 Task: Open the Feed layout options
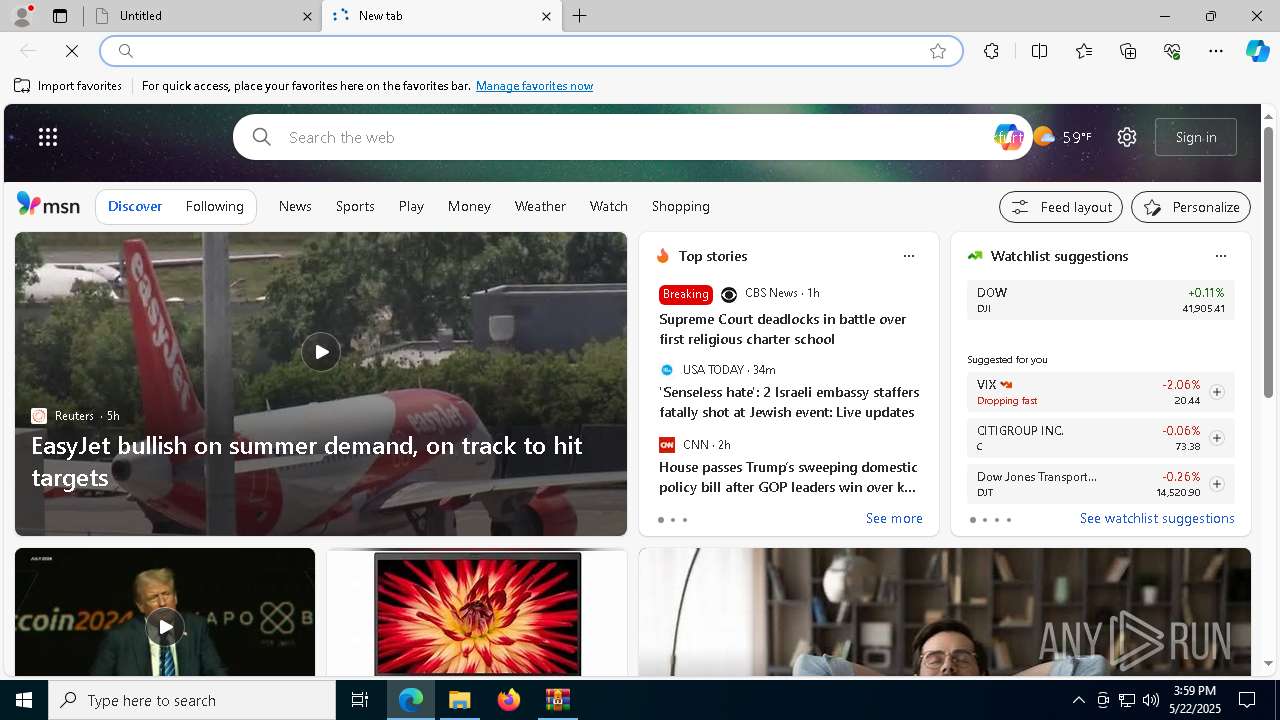[x=1061, y=207]
